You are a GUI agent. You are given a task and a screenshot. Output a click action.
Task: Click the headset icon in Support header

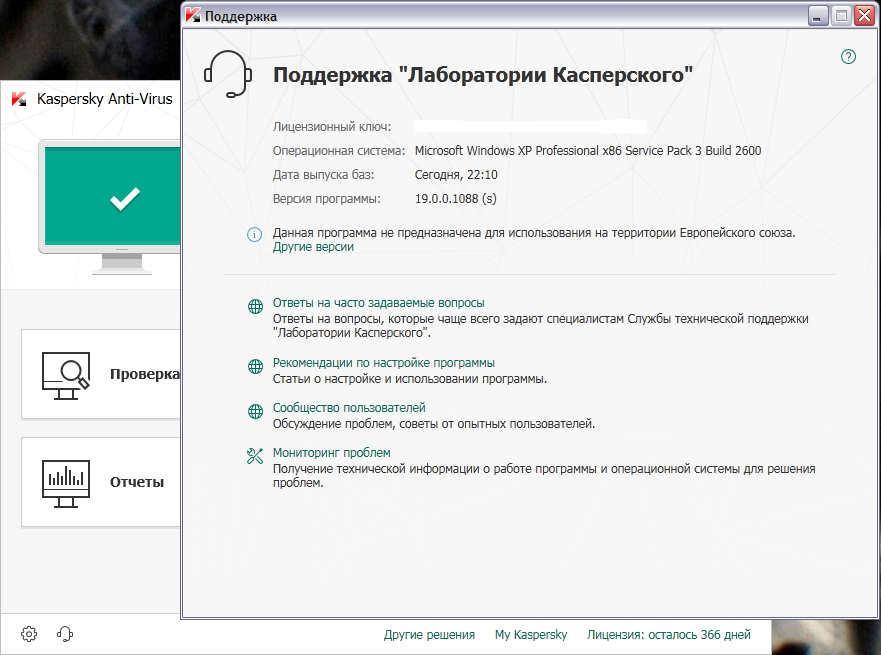tap(228, 74)
